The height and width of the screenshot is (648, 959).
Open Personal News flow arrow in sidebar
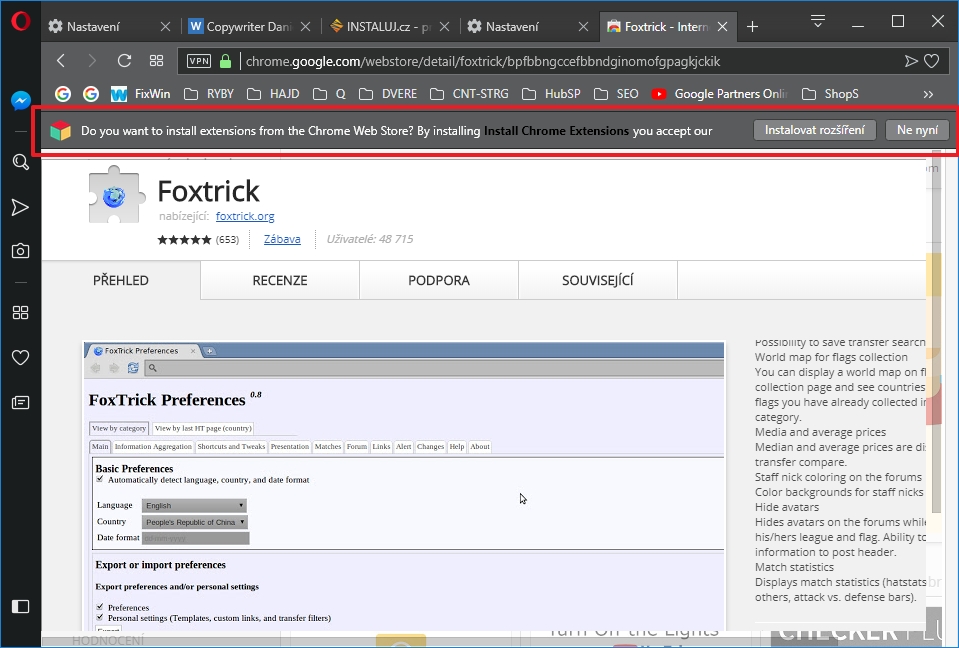coord(20,207)
